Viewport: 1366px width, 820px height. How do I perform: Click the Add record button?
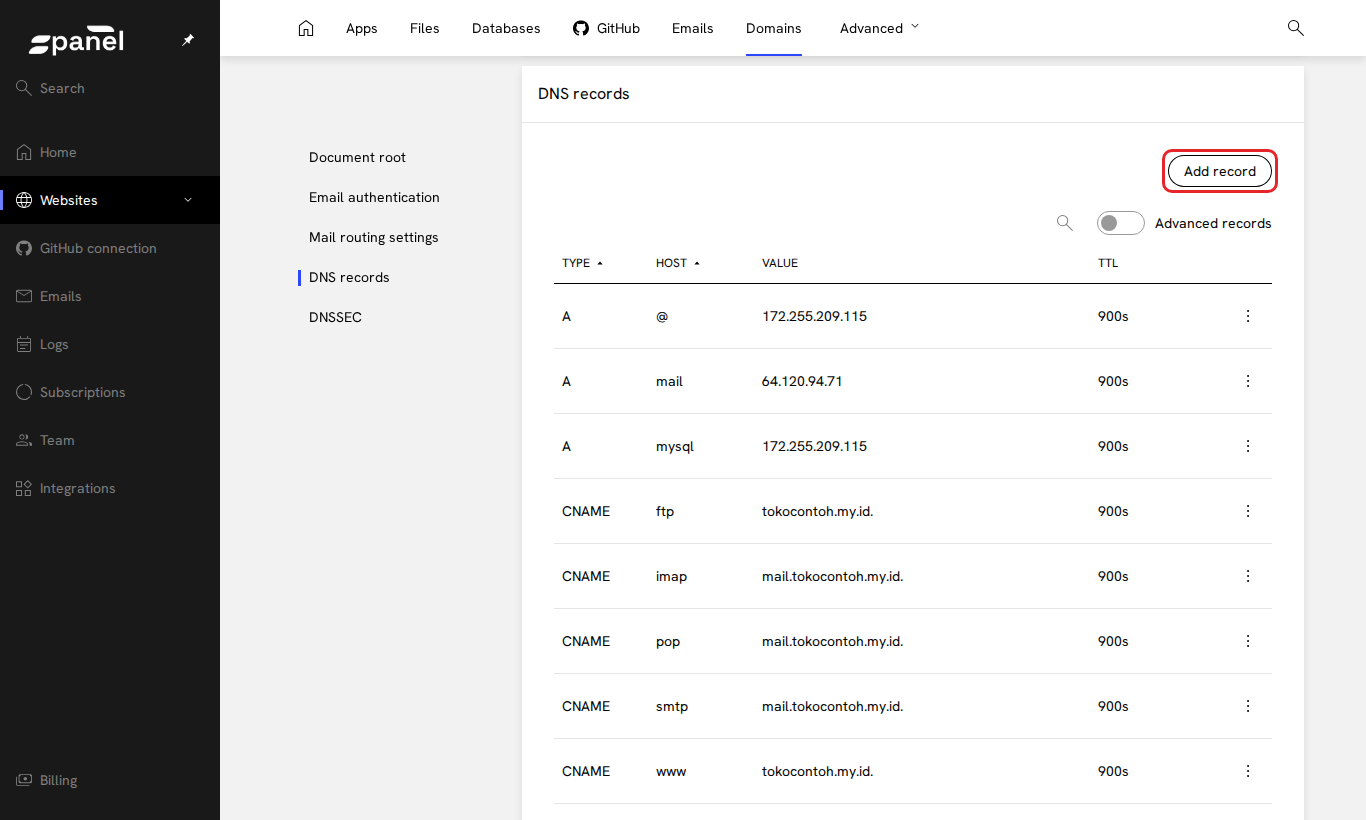click(x=1220, y=171)
